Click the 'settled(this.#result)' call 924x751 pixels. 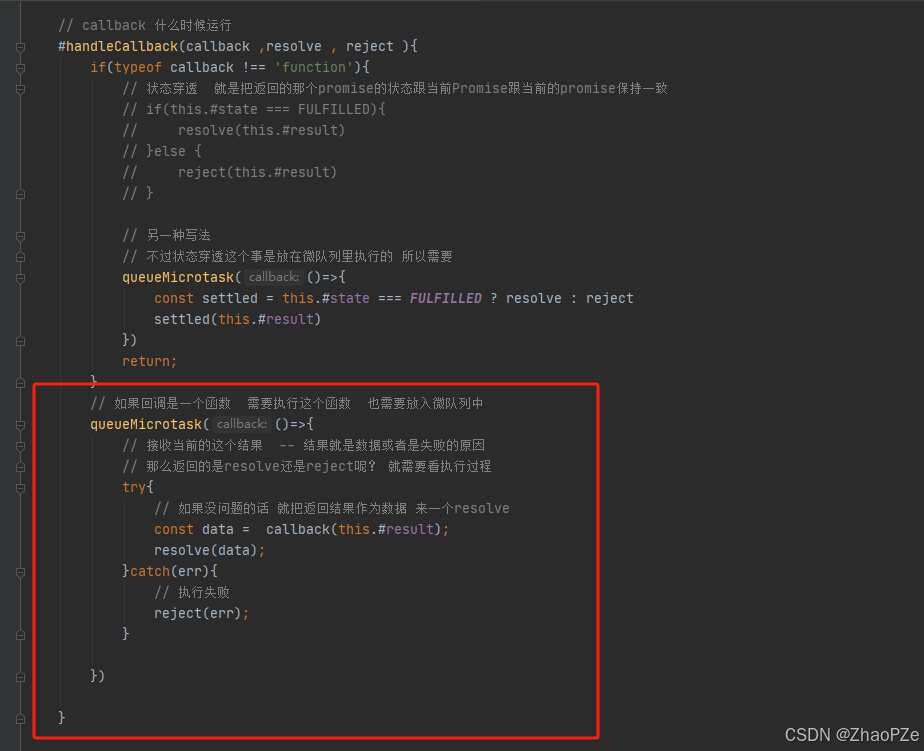pyautogui.click(x=237, y=319)
